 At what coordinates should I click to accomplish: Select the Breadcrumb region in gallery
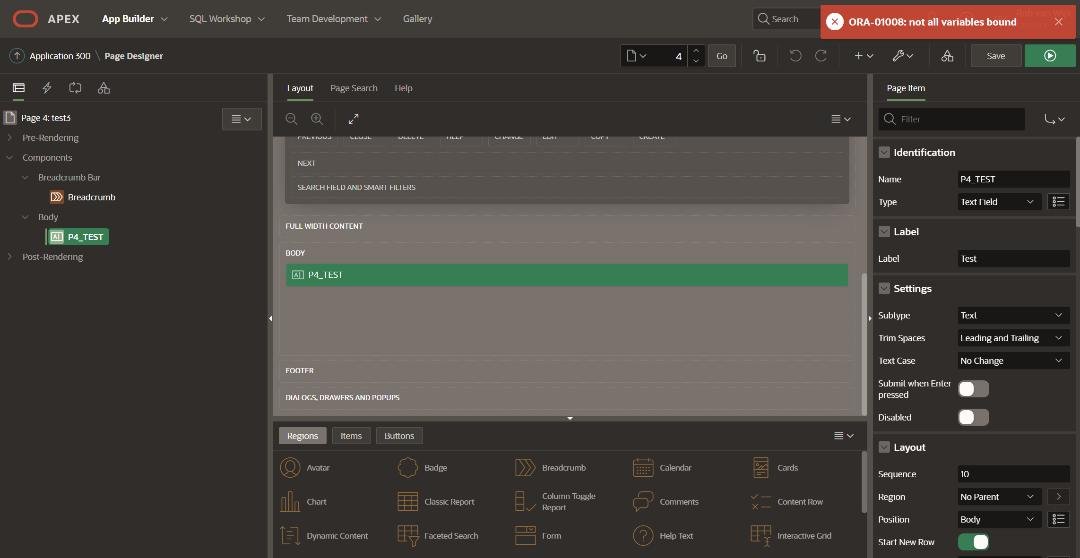coord(551,468)
